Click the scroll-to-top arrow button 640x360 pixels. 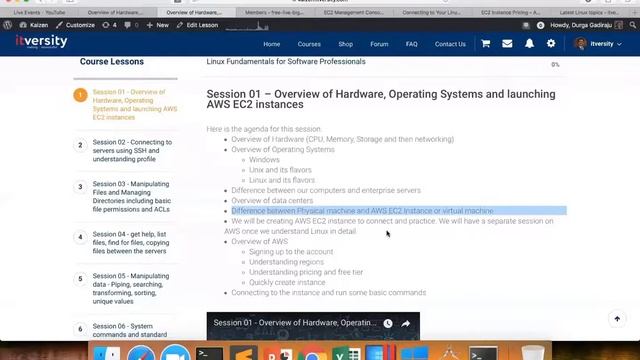tap(617, 319)
